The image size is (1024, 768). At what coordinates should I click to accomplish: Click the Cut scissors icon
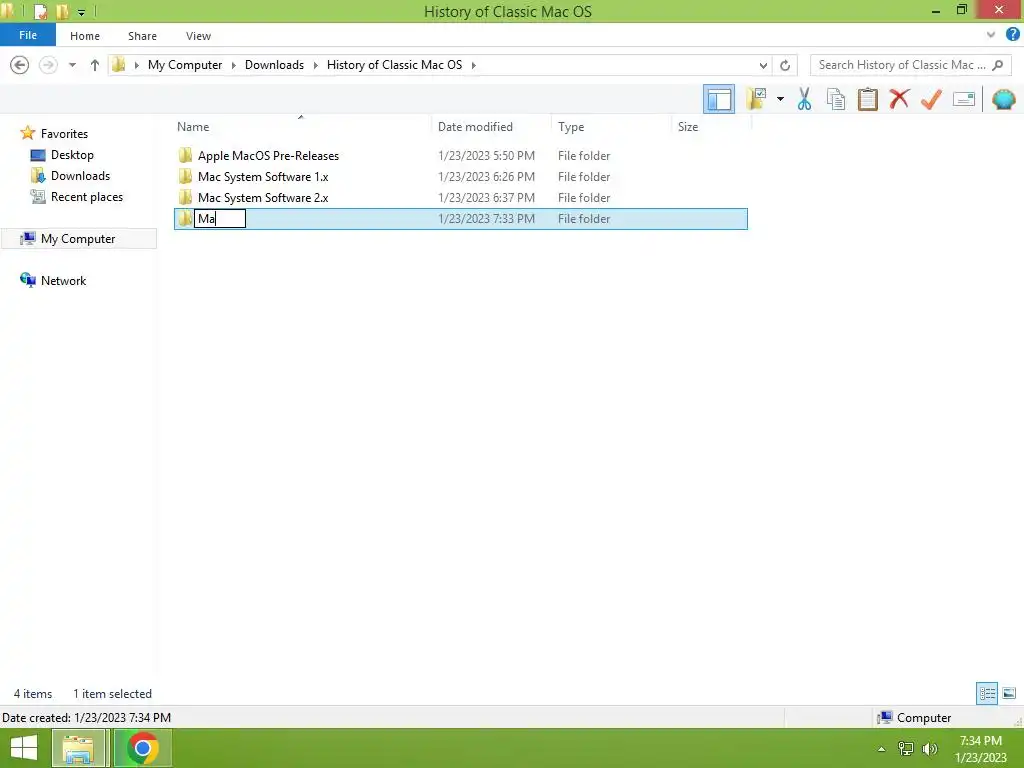click(804, 99)
